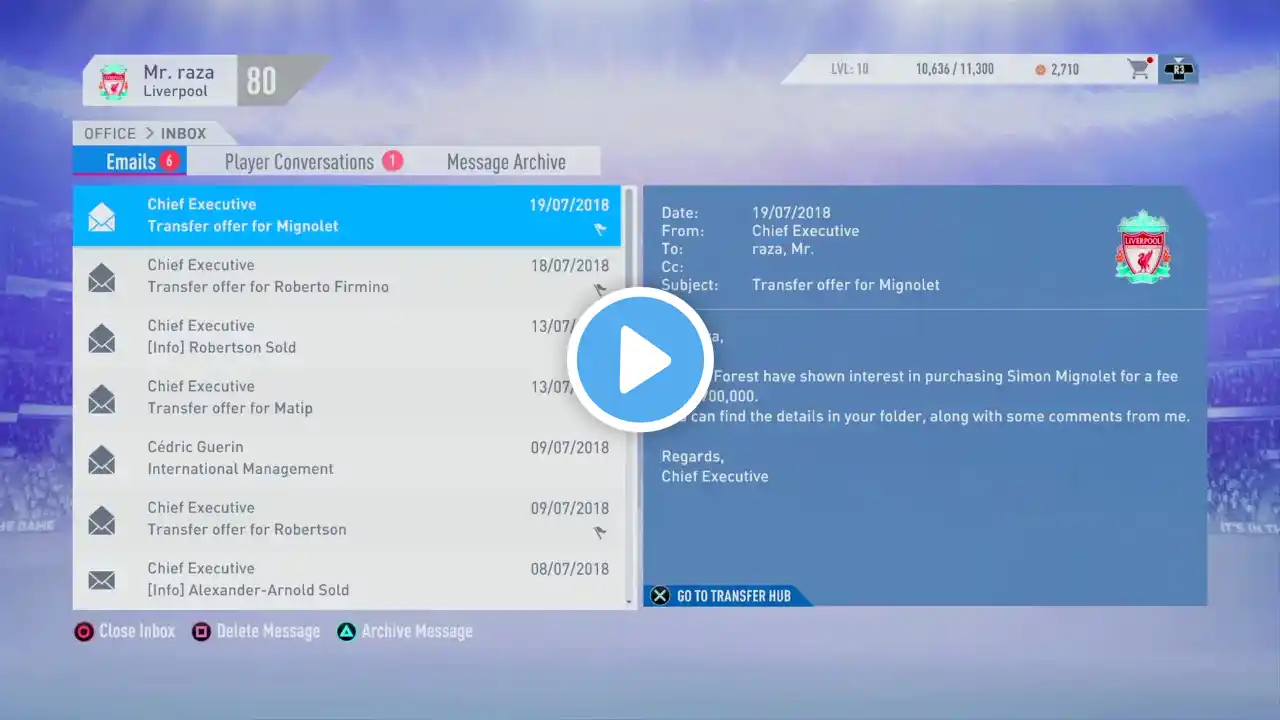Click 'Regards,' in the email body
Image resolution: width=1280 pixels, height=720 pixels.
pyautogui.click(x=693, y=457)
